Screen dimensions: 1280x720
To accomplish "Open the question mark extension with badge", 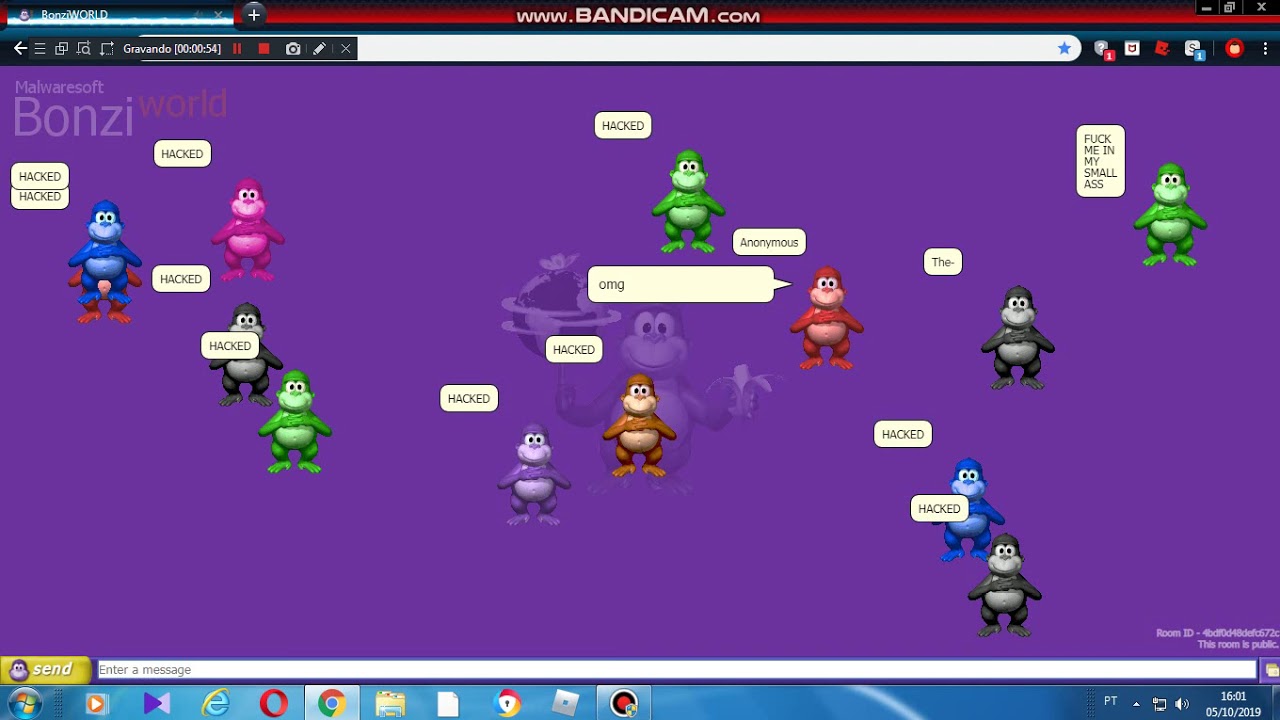I will pyautogui.click(x=1102, y=49).
